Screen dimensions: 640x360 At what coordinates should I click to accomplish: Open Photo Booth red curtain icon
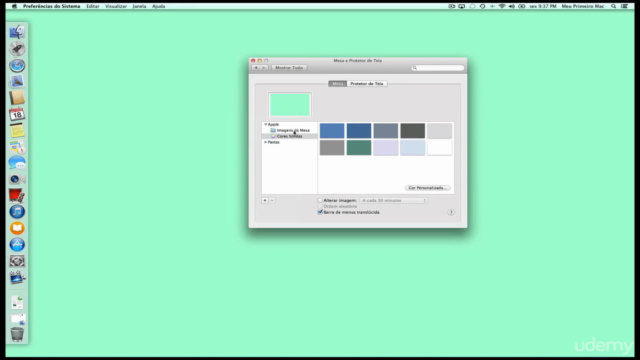pyautogui.click(x=17, y=196)
